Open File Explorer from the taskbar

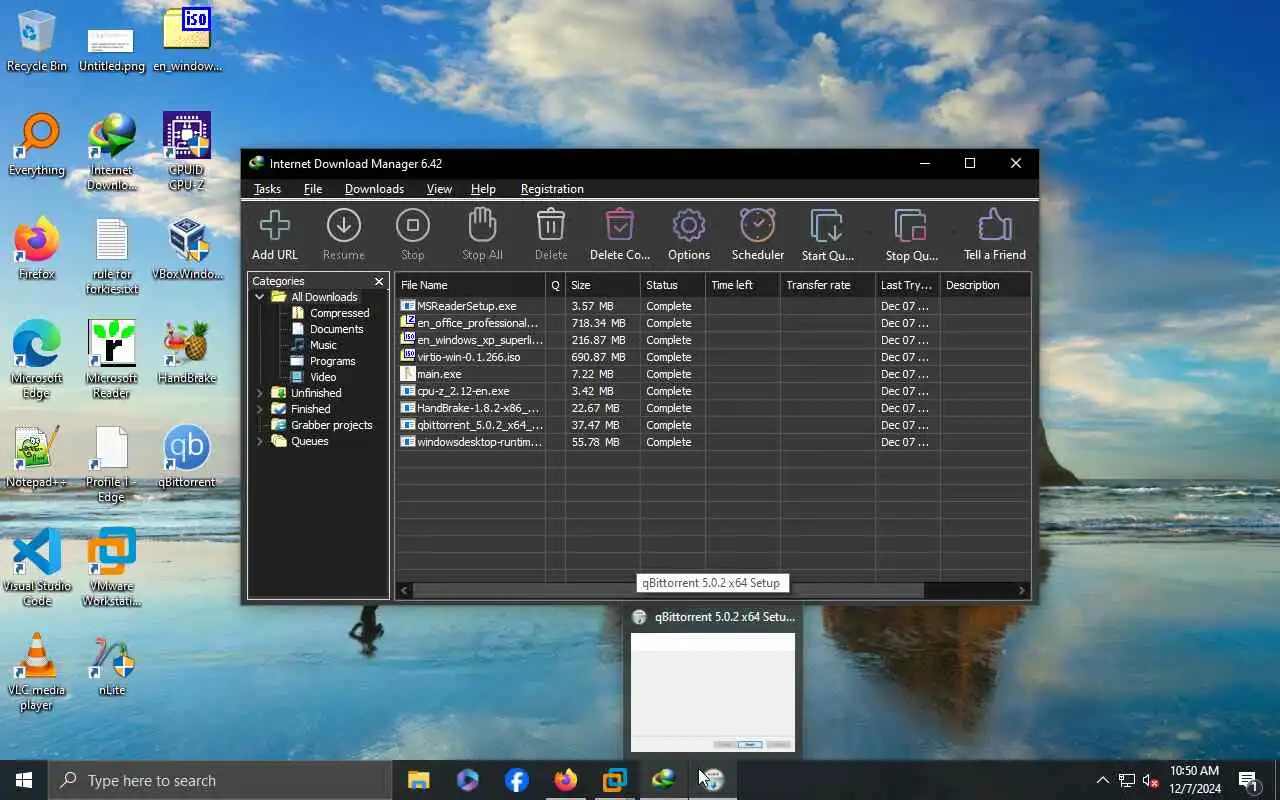[x=418, y=780]
